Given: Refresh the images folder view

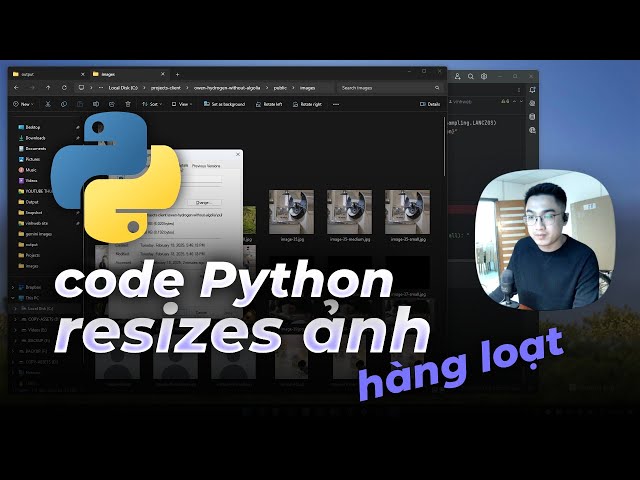Looking at the screenshot, I should coord(64,88).
